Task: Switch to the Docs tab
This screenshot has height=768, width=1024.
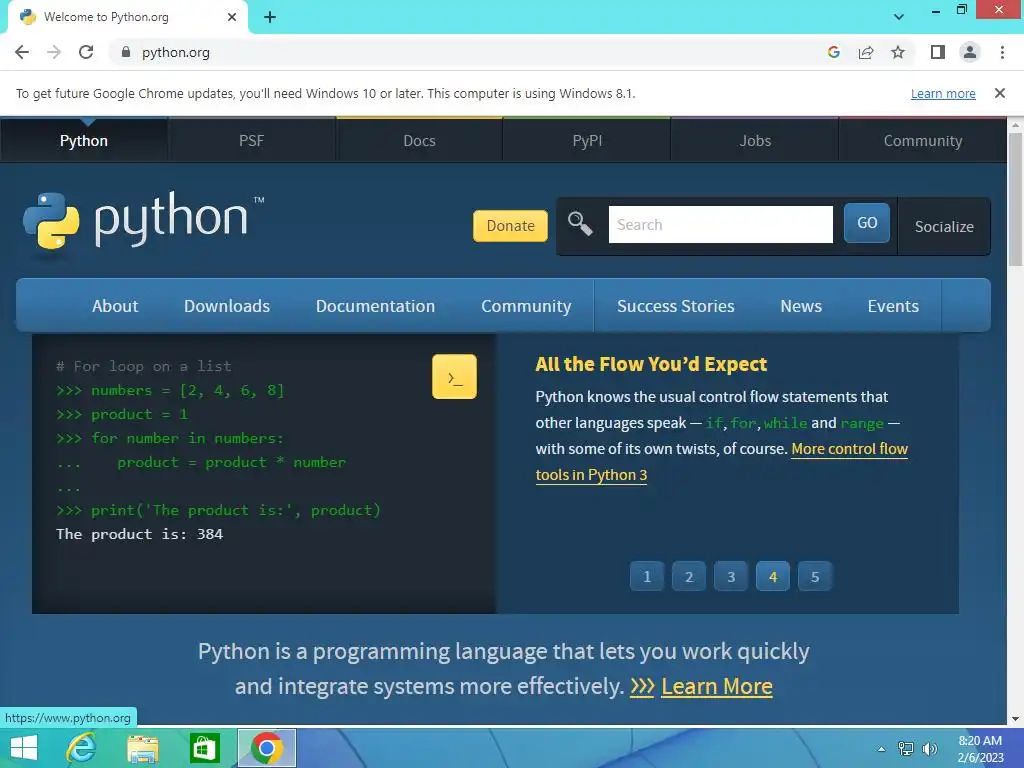Action: (419, 140)
